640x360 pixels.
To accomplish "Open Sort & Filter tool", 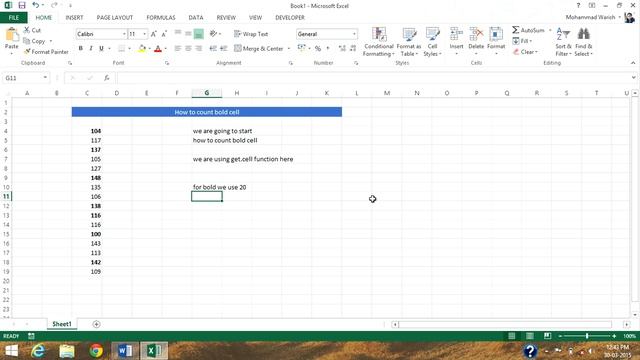I will [563, 42].
